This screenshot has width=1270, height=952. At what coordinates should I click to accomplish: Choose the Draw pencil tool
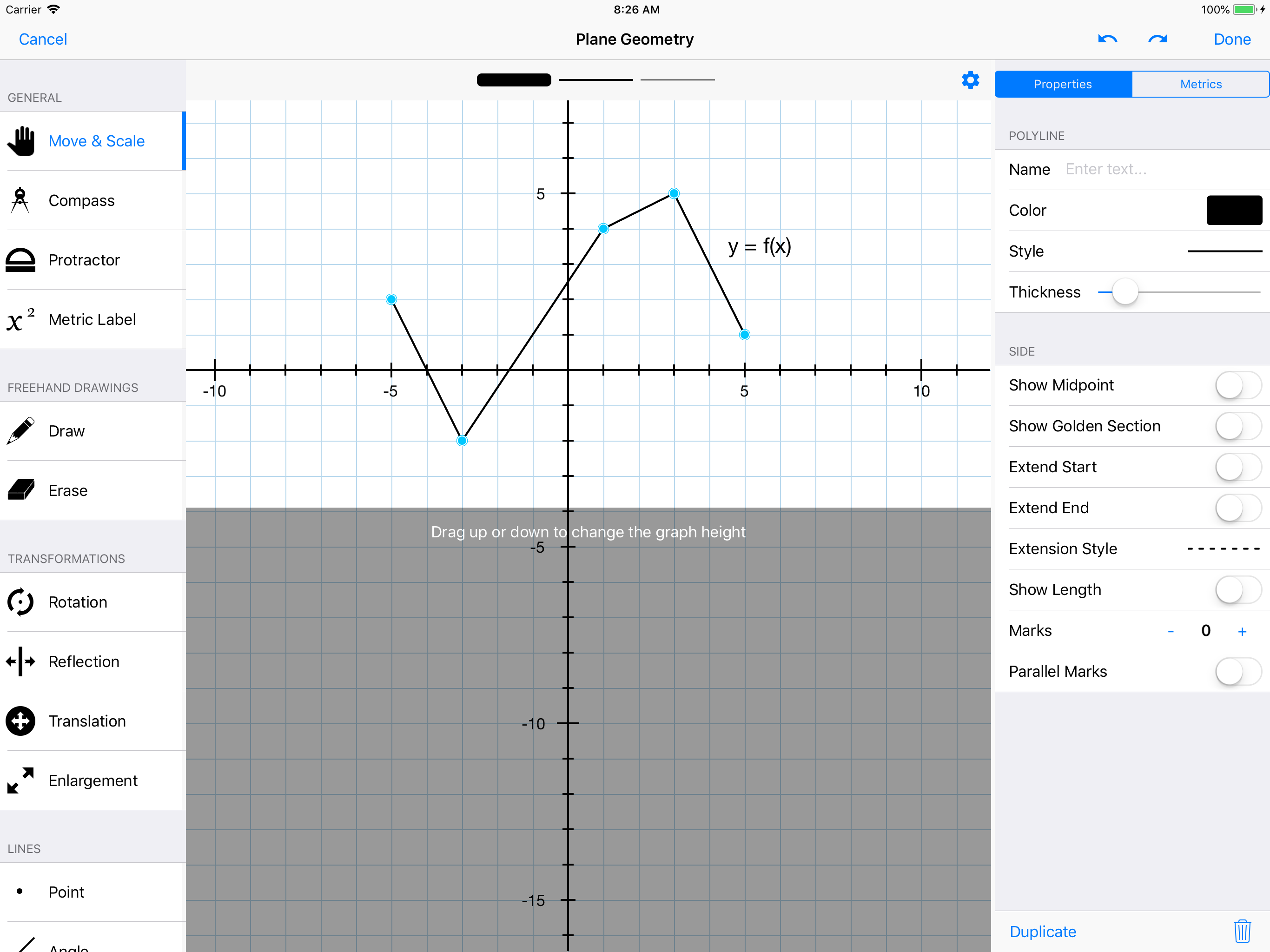[20, 431]
